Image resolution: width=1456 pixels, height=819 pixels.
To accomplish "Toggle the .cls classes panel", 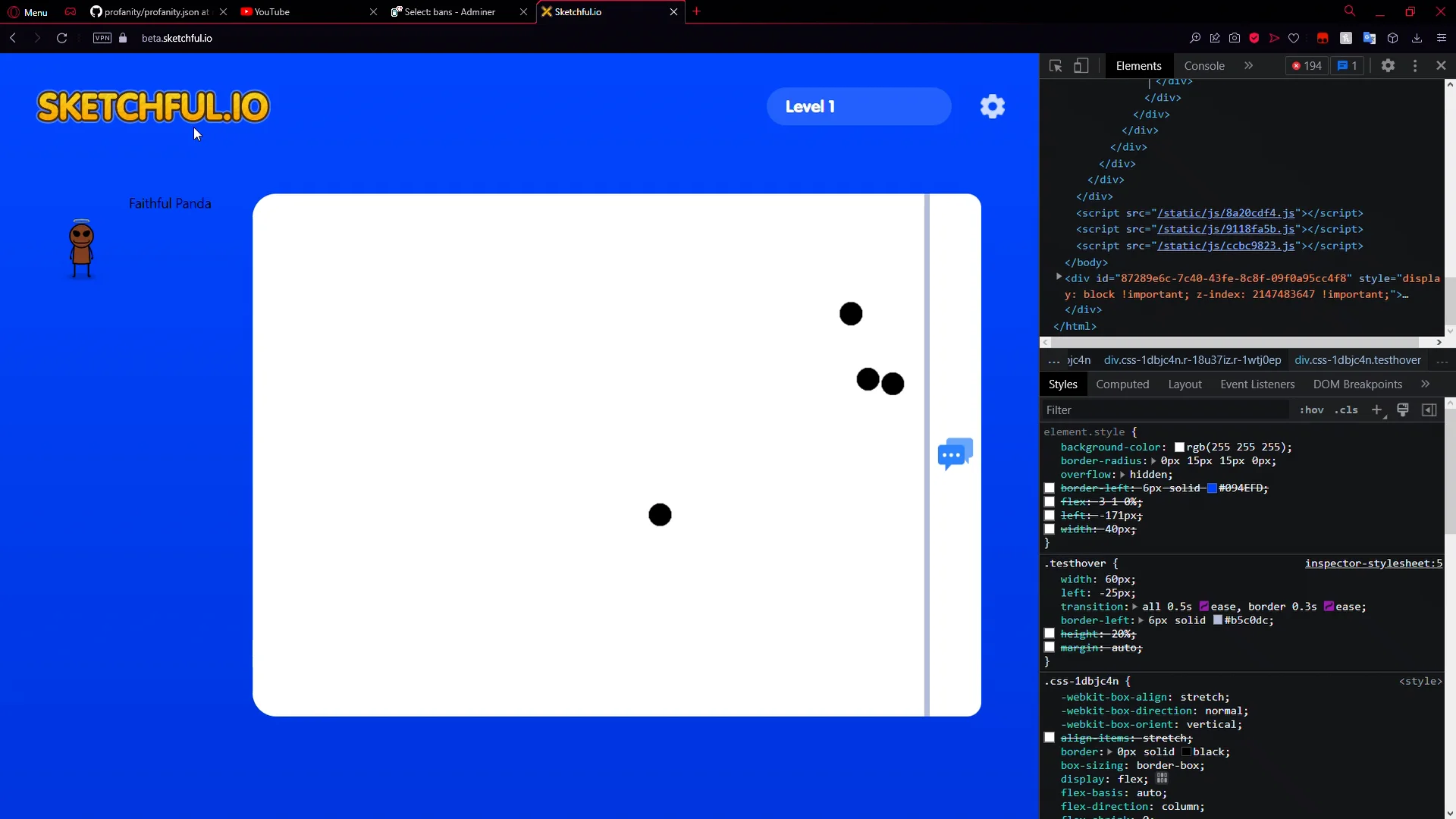I will click(x=1346, y=410).
